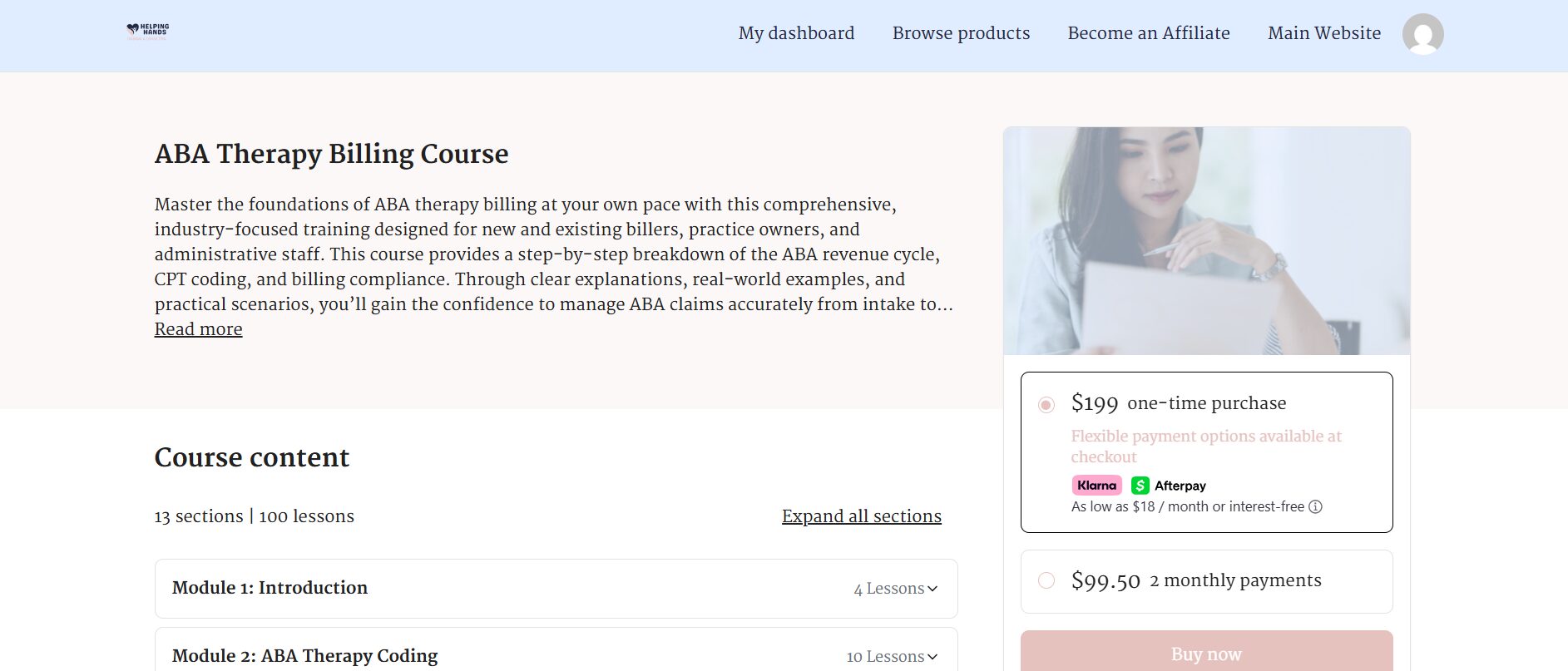Image resolution: width=1568 pixels, height=671 pixels.
Task: Open the user profile avatar
Action: point(1422,34)
